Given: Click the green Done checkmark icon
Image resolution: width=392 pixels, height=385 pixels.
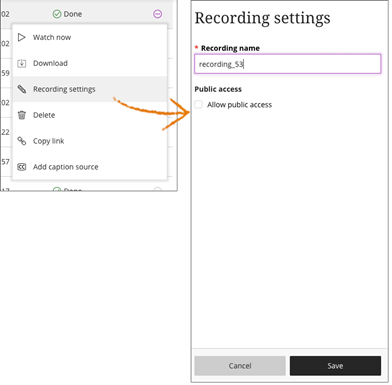Looking at the screenshot, I should pos(57,14).
